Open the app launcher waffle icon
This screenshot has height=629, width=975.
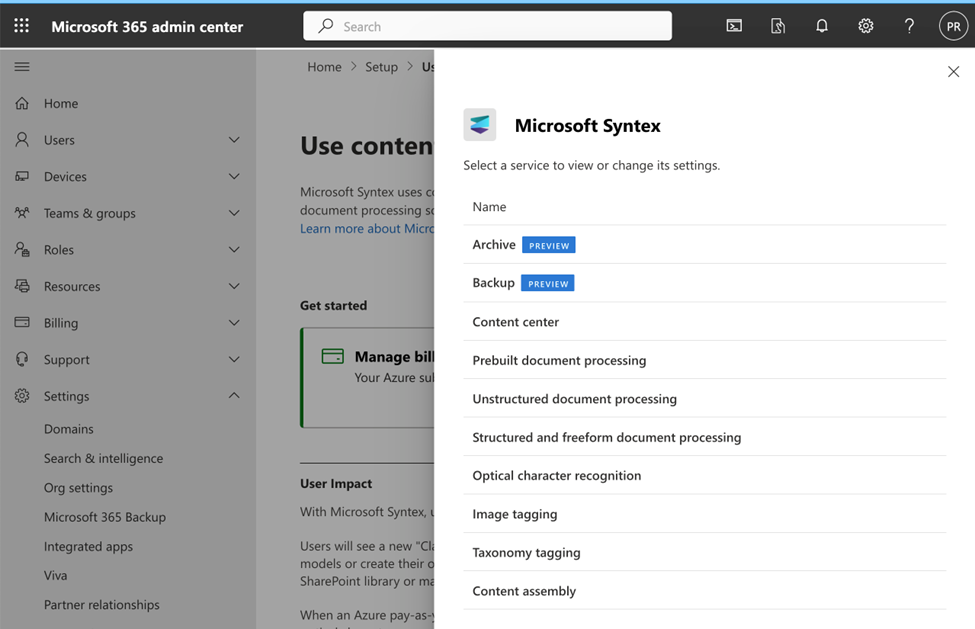click(x=22, y=25)
